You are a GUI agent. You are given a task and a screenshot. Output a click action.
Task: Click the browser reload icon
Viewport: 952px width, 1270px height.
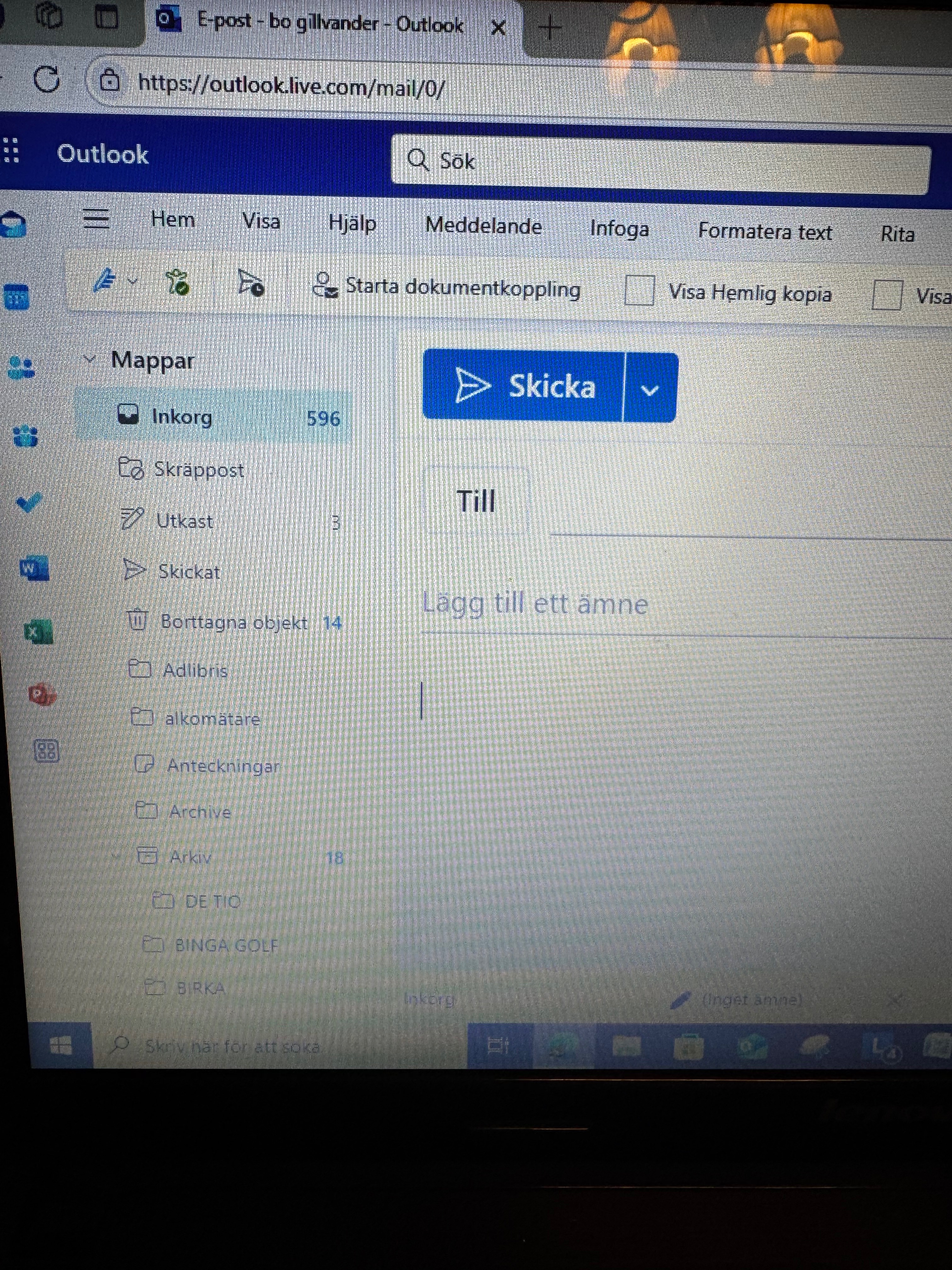coord(47,79)
